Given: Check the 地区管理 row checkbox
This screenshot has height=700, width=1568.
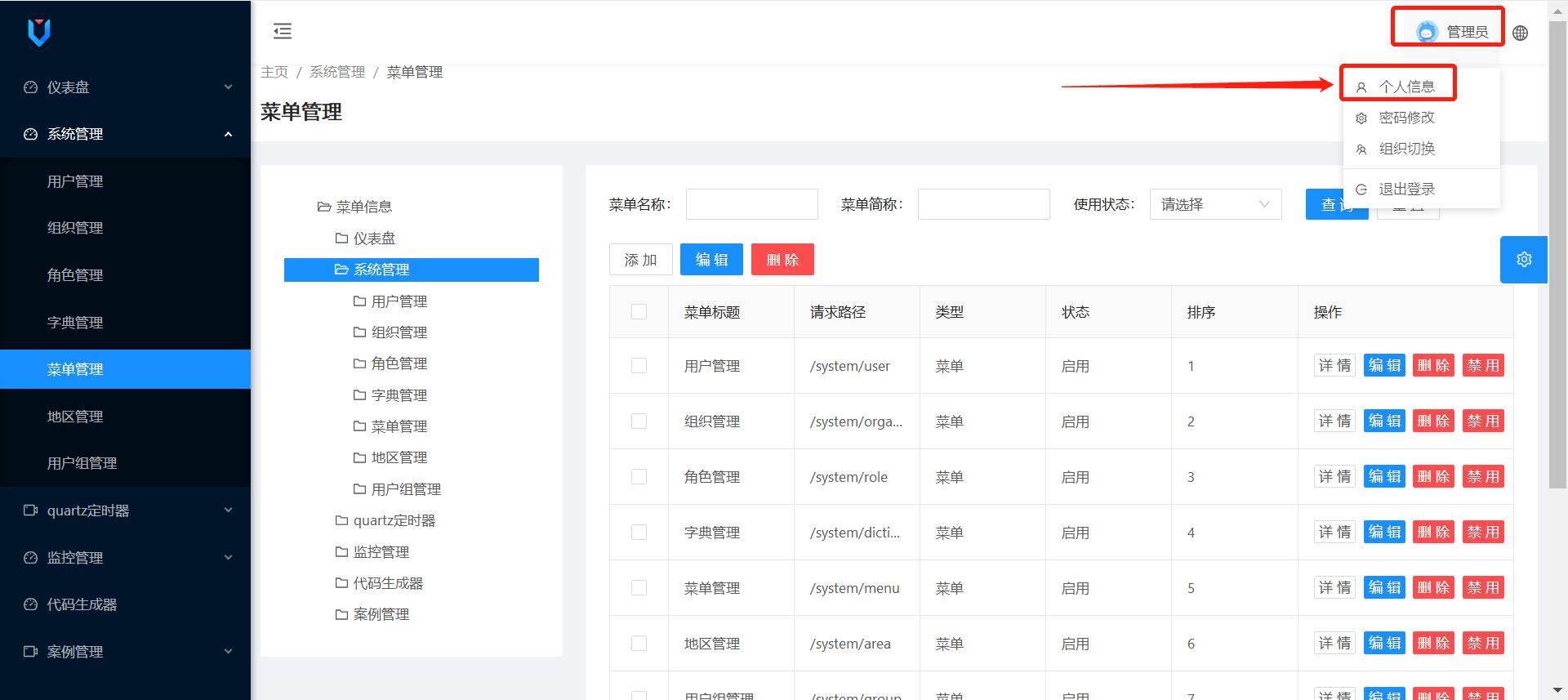Looking at the screenshot, I should pyautogui.click(x=639, y=644).
